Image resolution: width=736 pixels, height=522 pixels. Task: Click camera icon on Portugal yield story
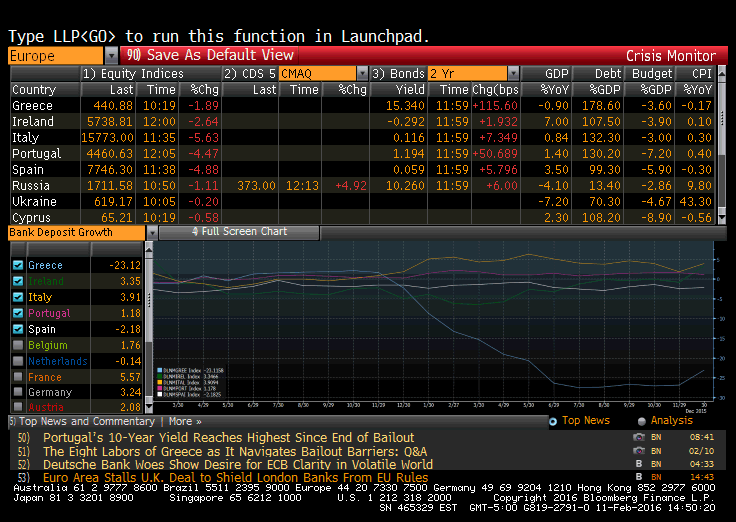[x=639, y=438]
